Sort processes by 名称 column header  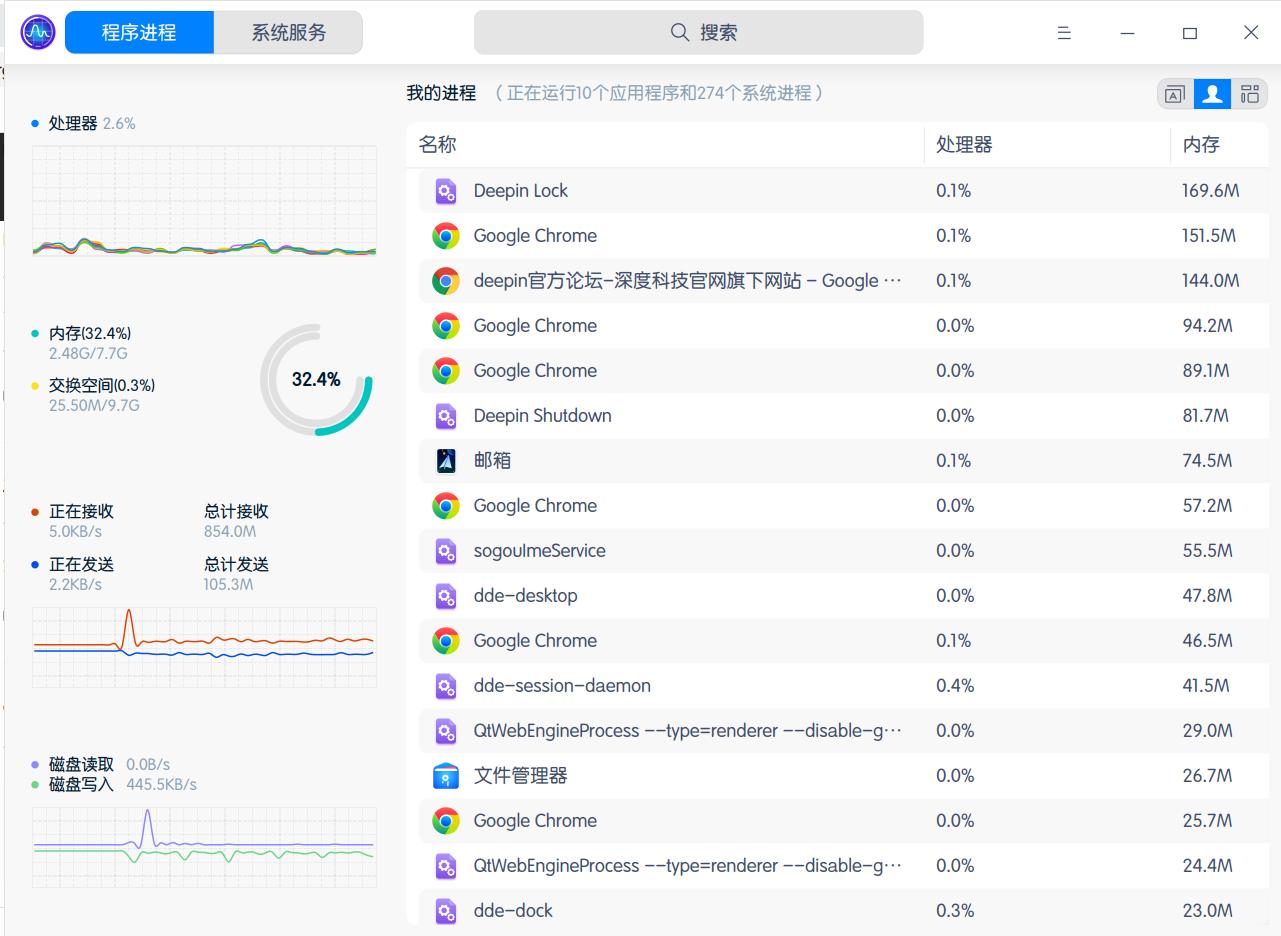(x=438, y=145)
